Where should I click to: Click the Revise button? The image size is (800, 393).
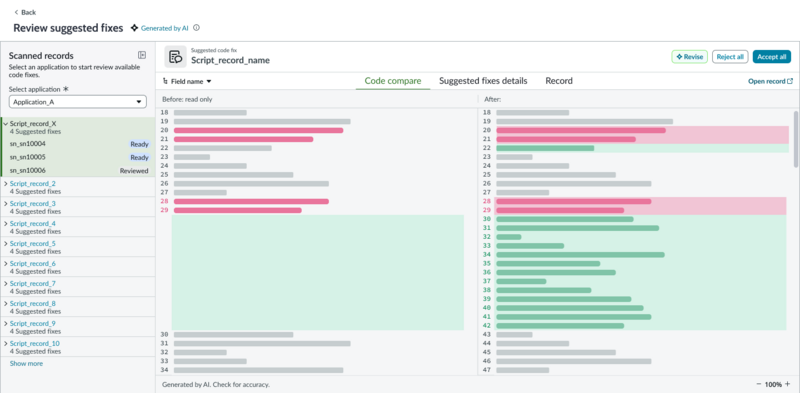689,57
